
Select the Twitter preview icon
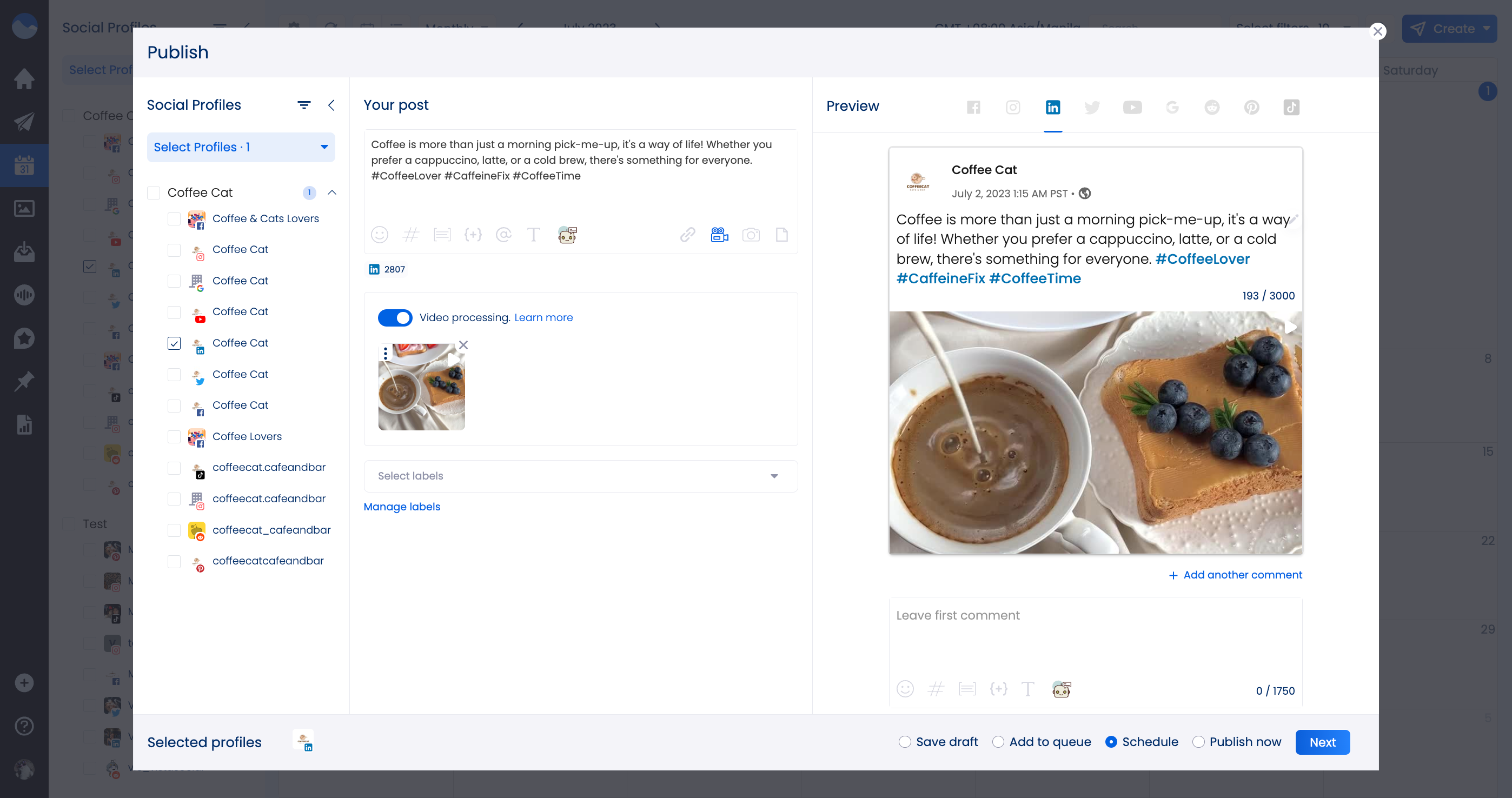pos(1093,108)
